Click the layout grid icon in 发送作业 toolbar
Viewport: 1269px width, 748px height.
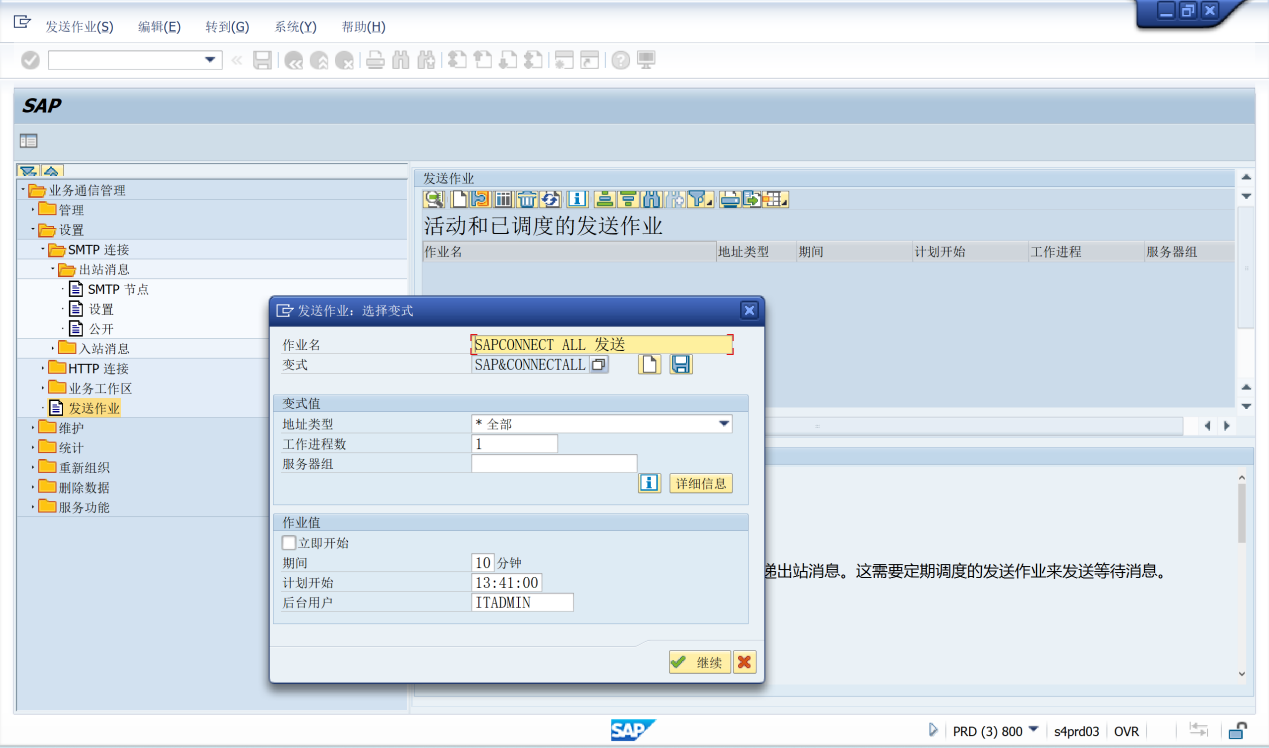click(x=776, y=199)
